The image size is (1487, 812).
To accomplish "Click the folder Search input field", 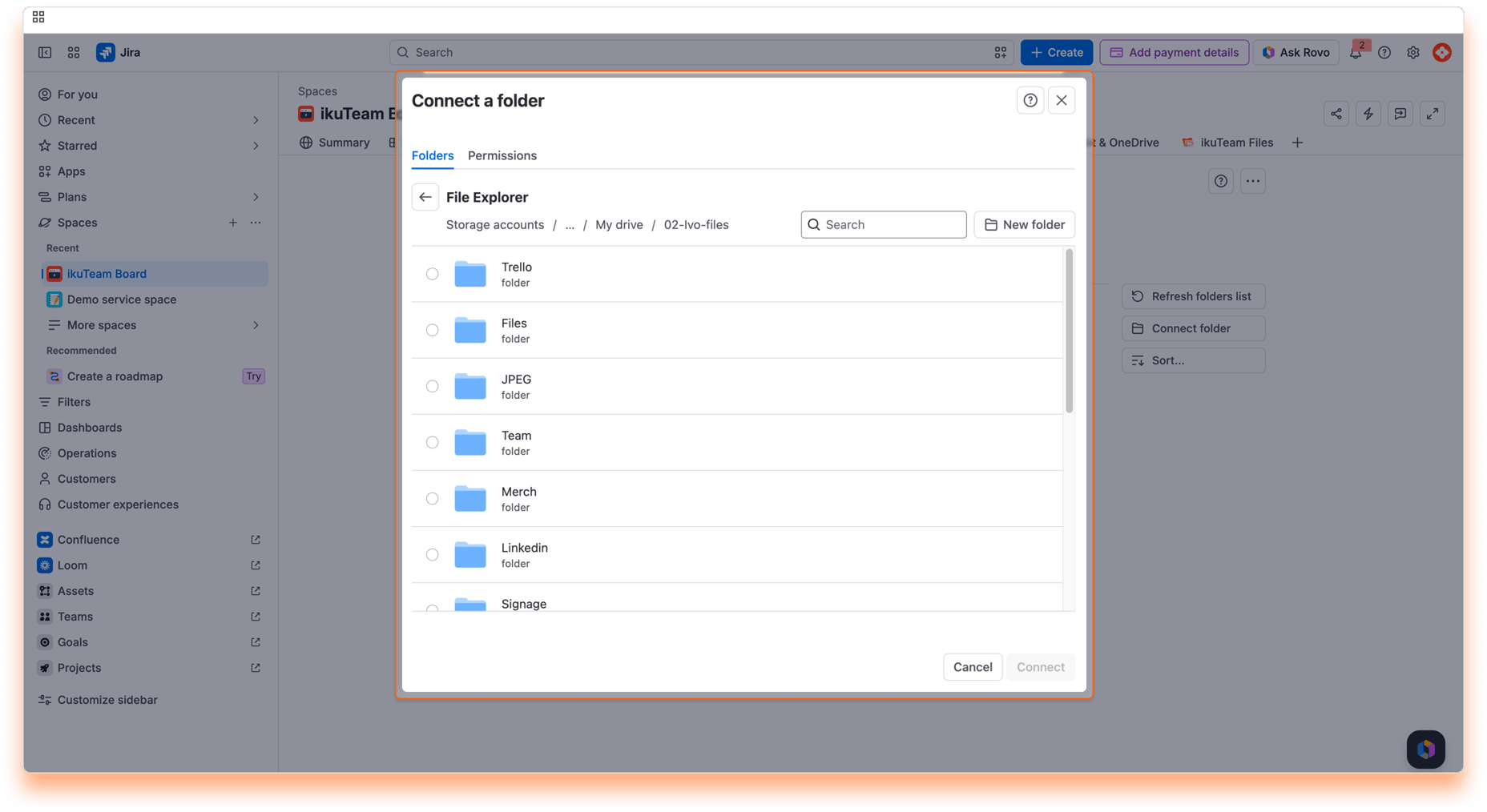I will pos(884,225).
